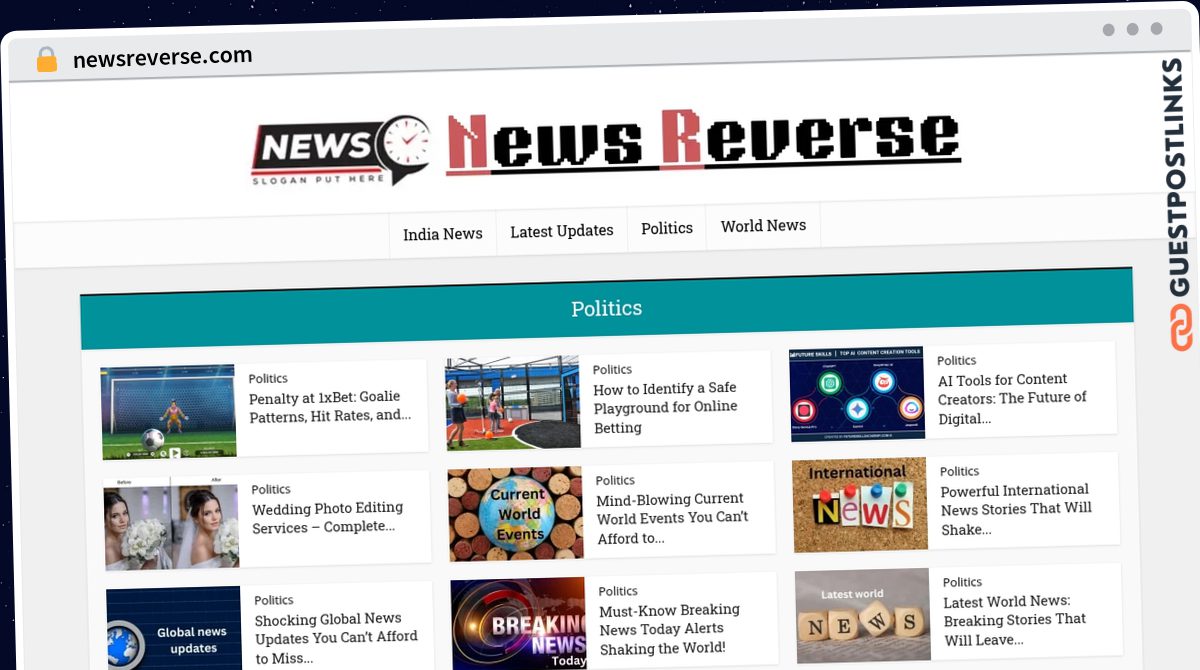Open the Latest Updates menu item
The image size is (1200, 670).
pyautogui.click(x=561, y=231)
